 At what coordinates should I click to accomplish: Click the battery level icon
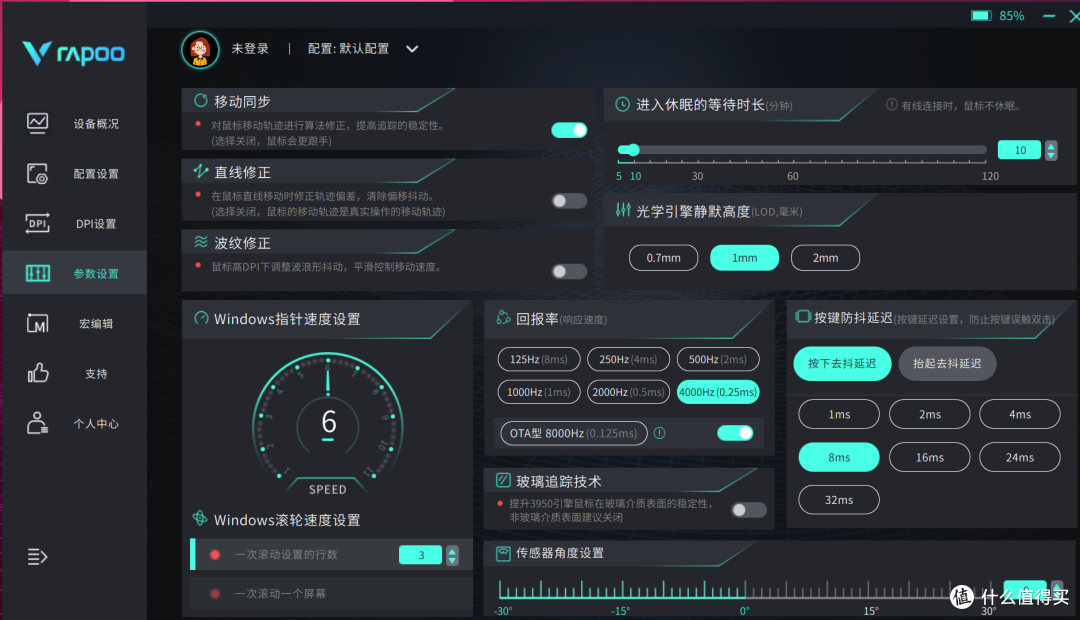pos(982,15)
